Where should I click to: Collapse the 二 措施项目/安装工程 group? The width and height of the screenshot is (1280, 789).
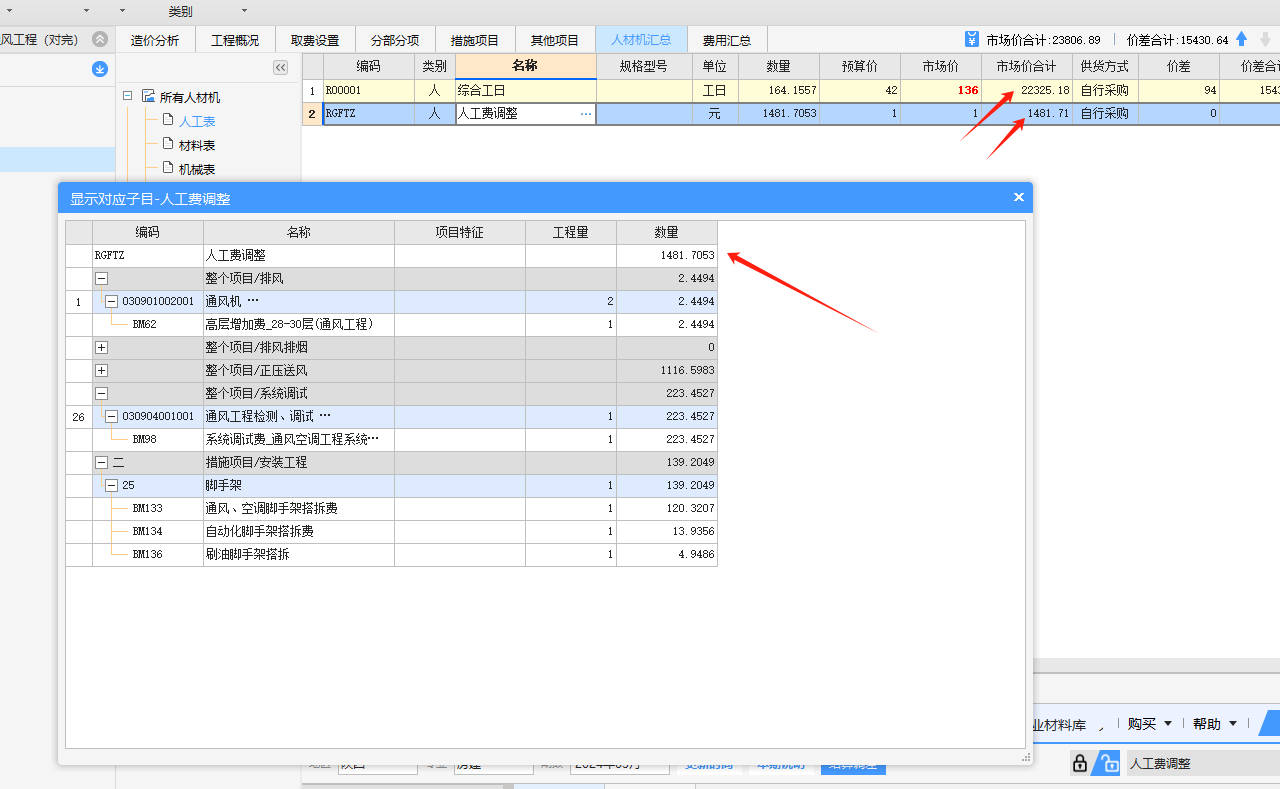tap(102, 462)
